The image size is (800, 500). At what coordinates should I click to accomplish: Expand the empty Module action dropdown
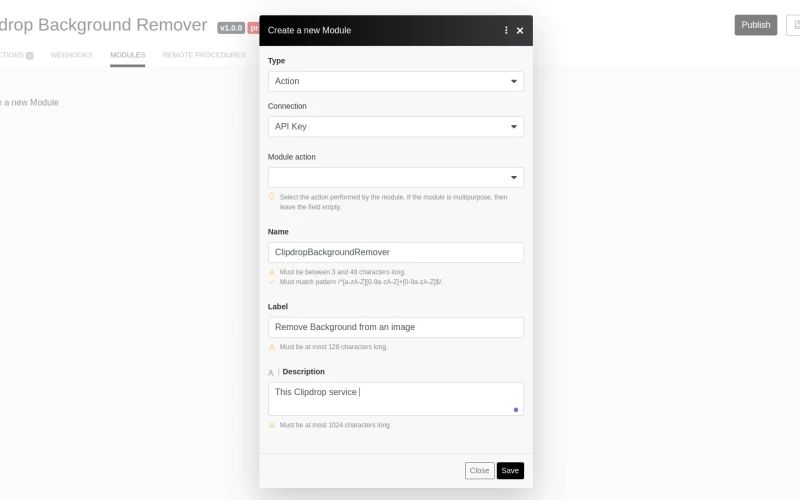tap(395, 178)
